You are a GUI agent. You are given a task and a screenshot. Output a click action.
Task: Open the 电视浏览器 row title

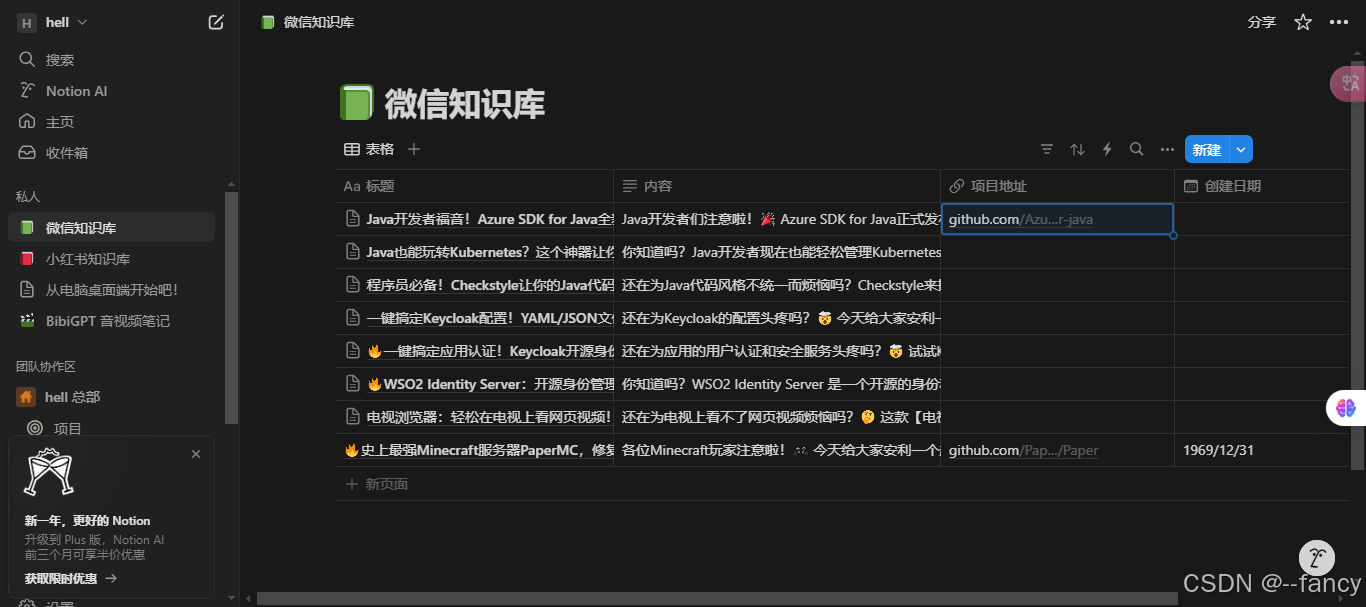(x=489, y=417)
